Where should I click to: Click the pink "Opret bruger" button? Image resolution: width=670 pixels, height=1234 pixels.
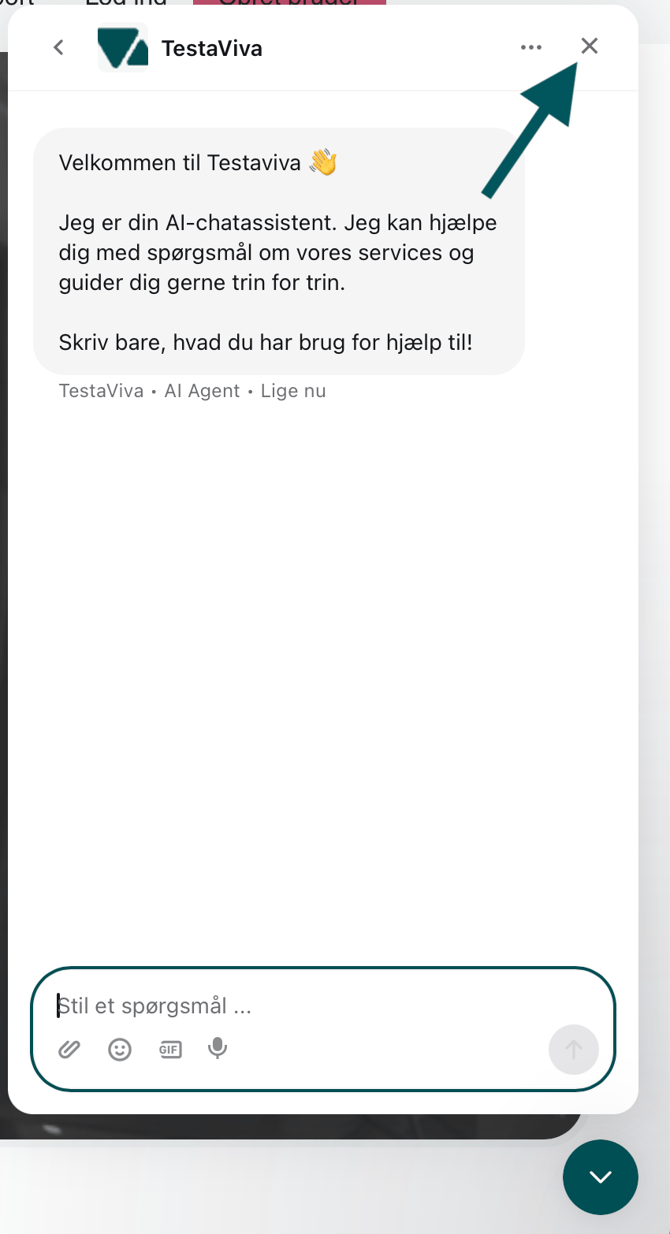[x=289, y=3]
